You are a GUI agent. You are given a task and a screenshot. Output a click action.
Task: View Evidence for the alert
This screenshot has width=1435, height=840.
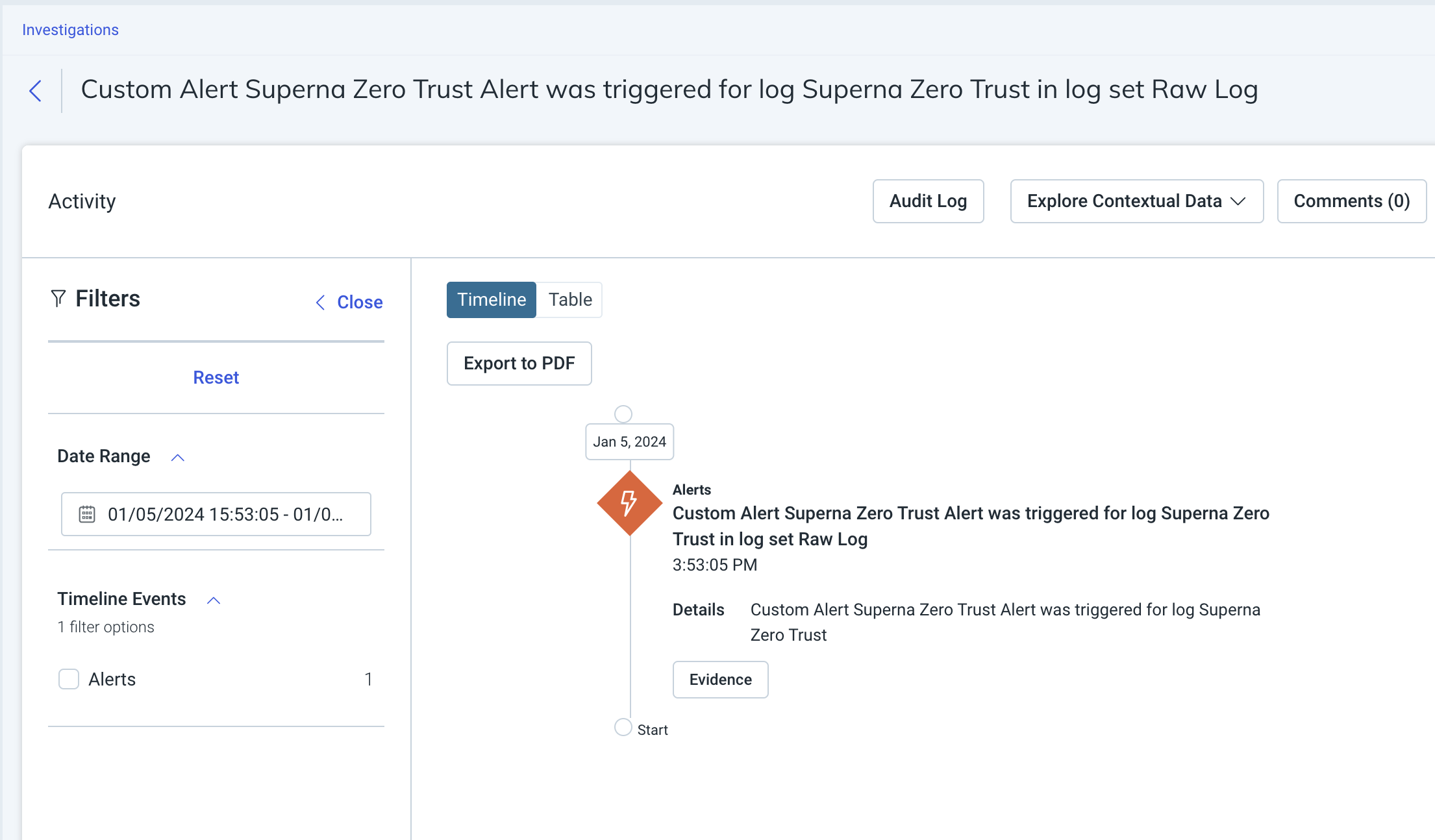click(720, 680)
